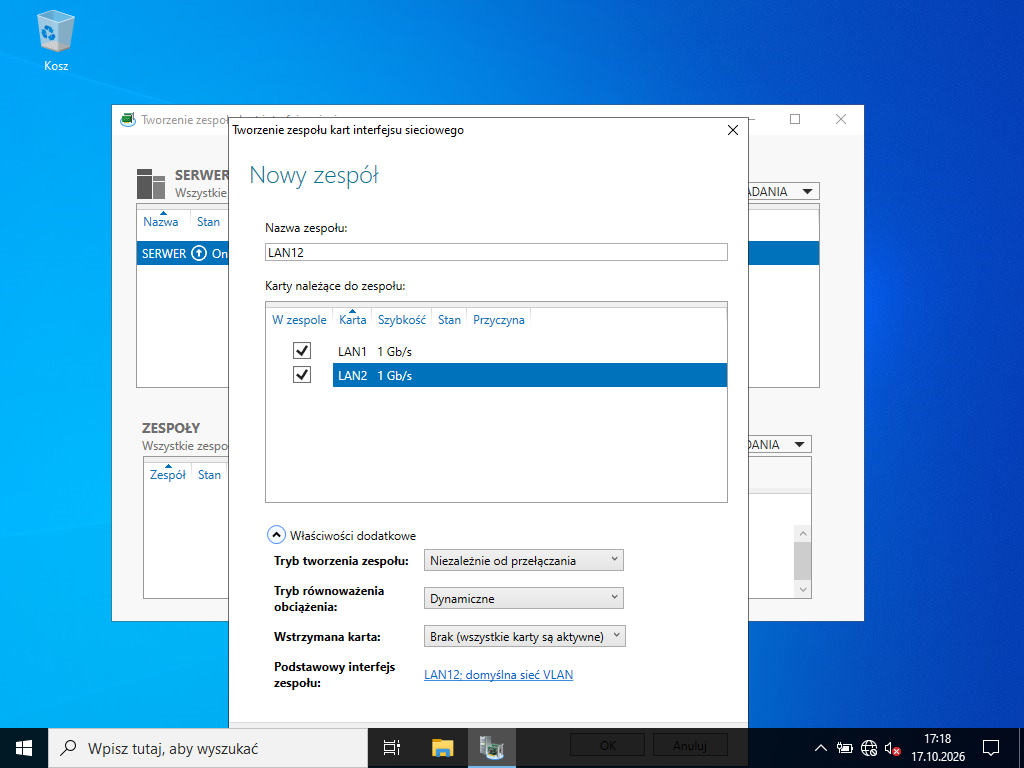
Task: Open the ZESPOŁY section ZADANIA dropdown
Action: [780, 444]
